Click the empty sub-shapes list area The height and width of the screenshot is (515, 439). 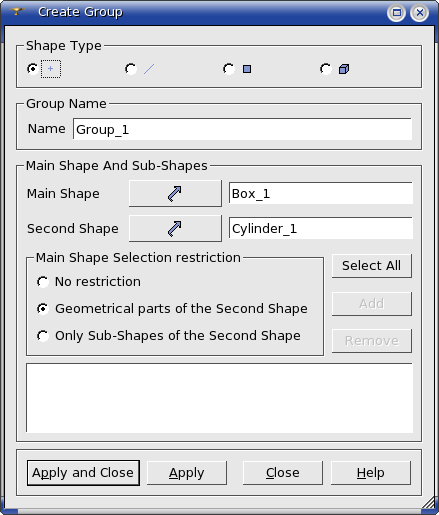[x=219, y=398]
